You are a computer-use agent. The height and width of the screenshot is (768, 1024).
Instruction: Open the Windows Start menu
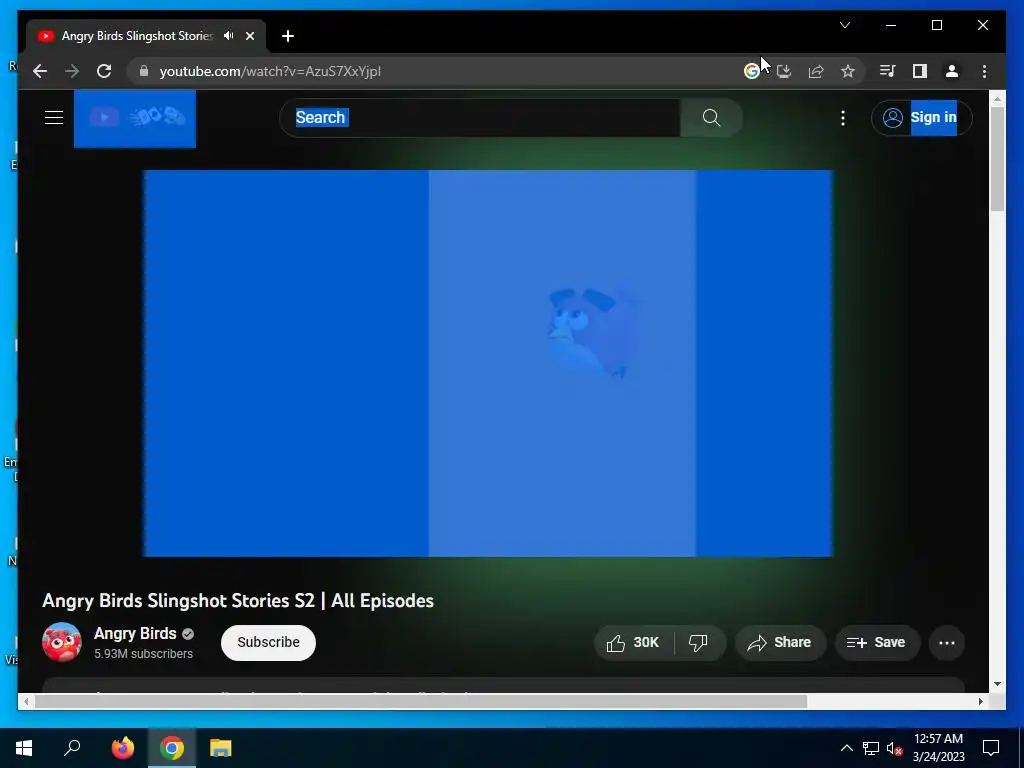pos(24,748)
